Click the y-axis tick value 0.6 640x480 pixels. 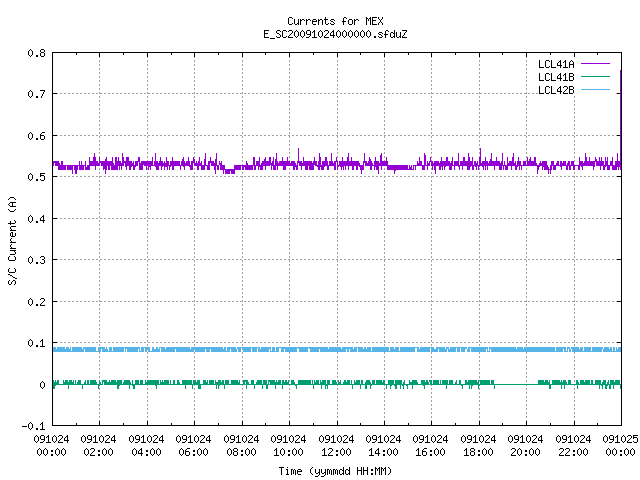(x=36, y=136)
